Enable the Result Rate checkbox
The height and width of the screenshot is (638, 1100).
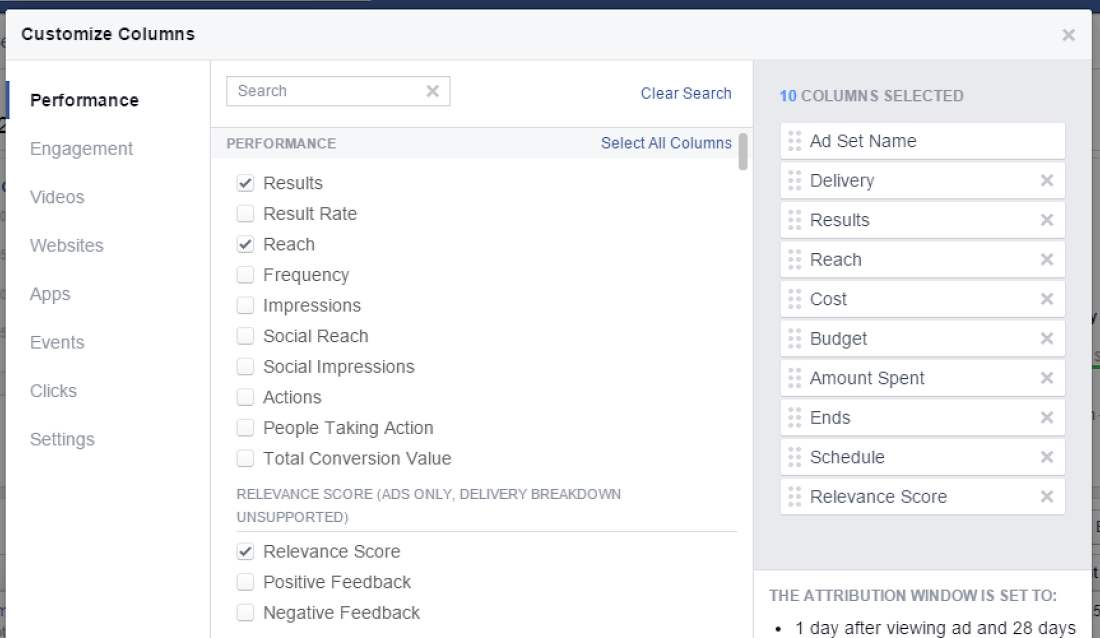pos(245,213)
